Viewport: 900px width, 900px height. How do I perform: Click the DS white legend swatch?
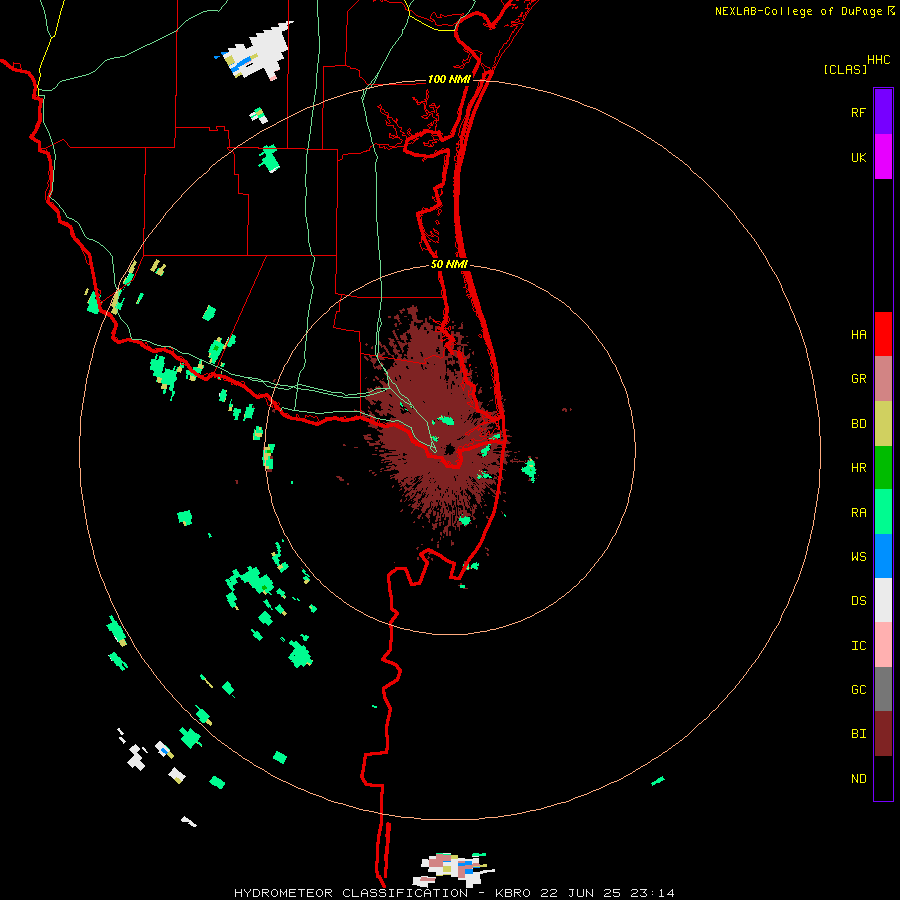pyautogui.click(x=883, y=600)
